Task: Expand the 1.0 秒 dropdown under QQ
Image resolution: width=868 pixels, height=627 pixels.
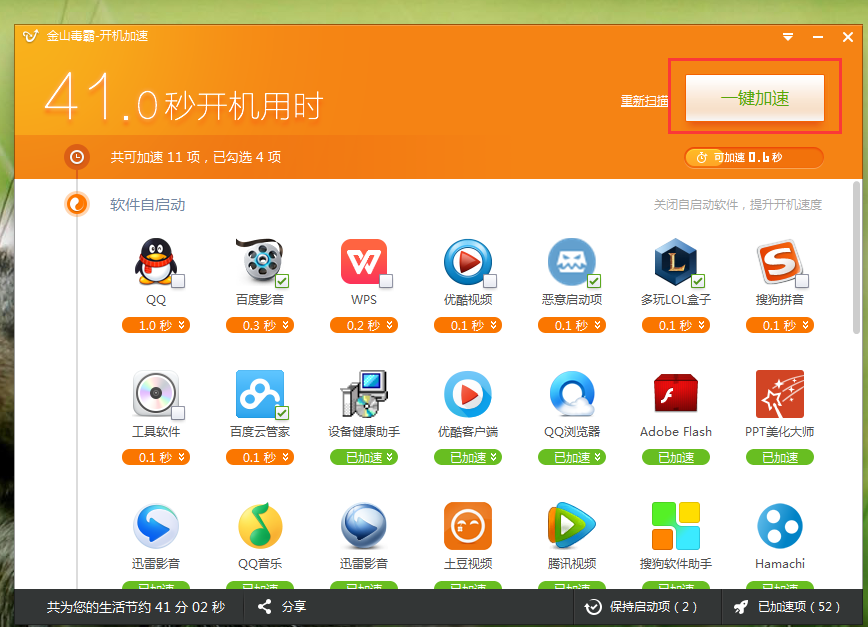Action: pyautogui.click(x=182, y=325)
